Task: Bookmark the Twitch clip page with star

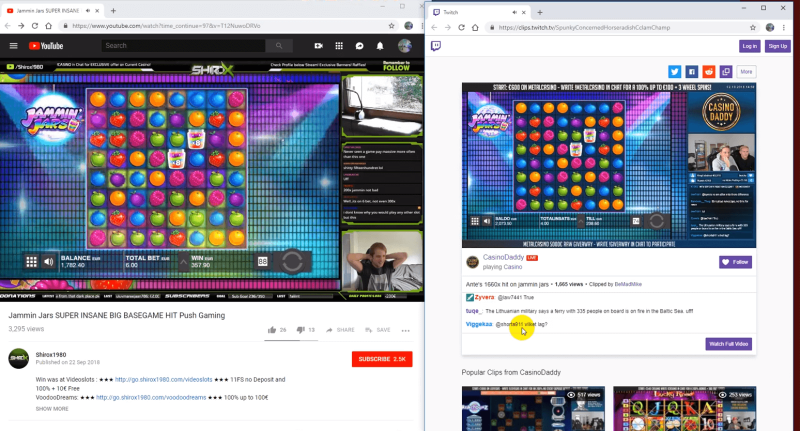Action: (x=754, y=27)
